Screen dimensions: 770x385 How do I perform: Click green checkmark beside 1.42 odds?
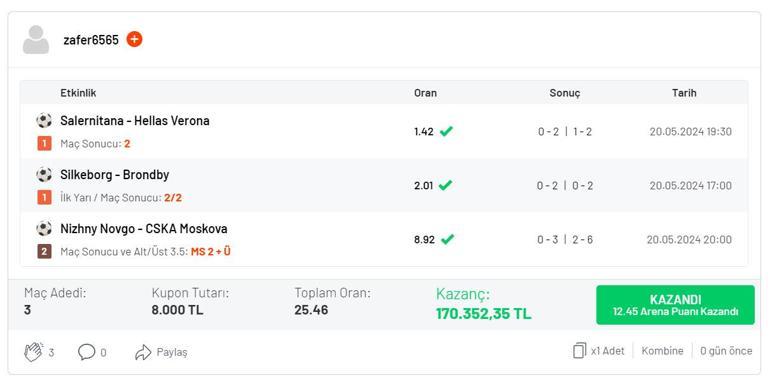[x=446, y=132]
